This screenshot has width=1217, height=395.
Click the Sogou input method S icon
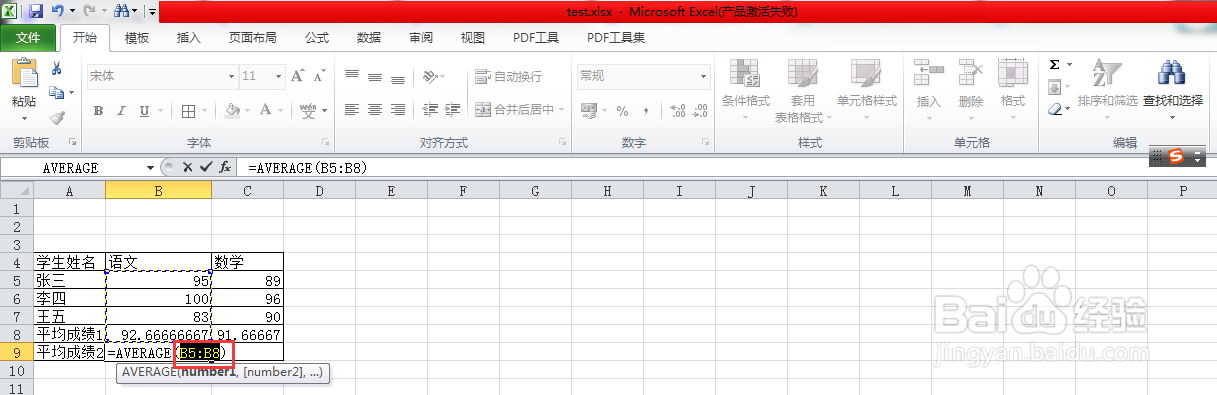(x=1176, y=156)
